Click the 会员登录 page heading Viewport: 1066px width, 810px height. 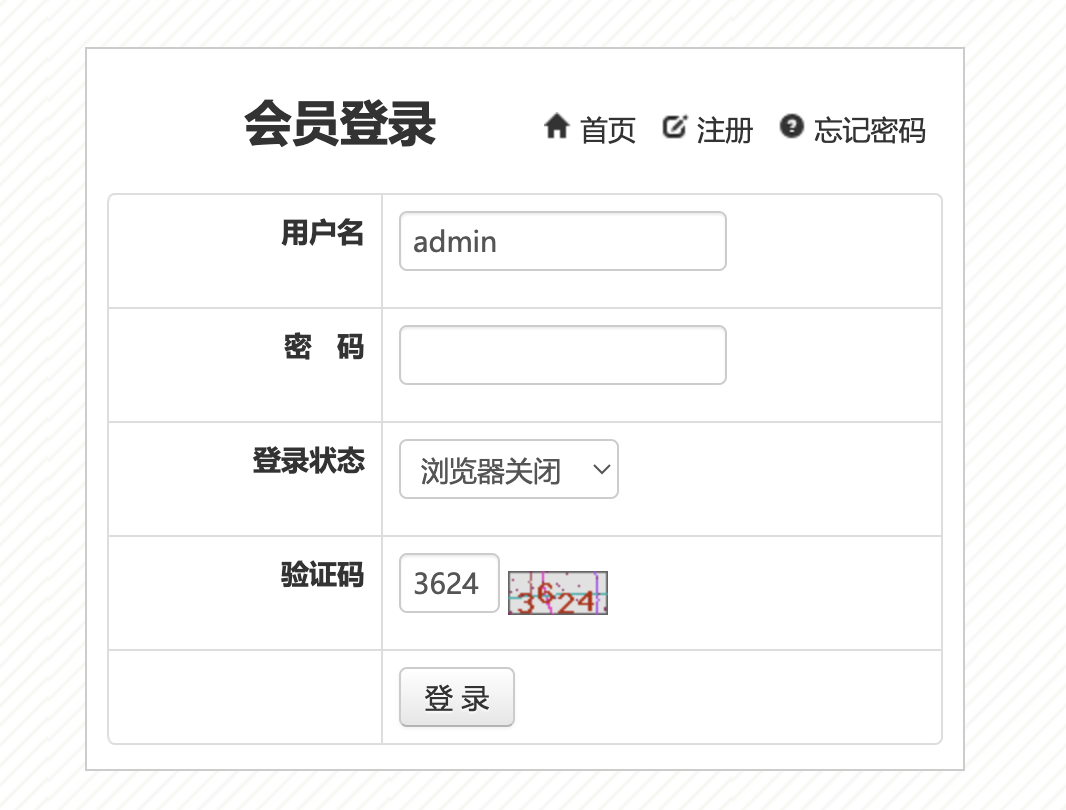pos(340,125)
